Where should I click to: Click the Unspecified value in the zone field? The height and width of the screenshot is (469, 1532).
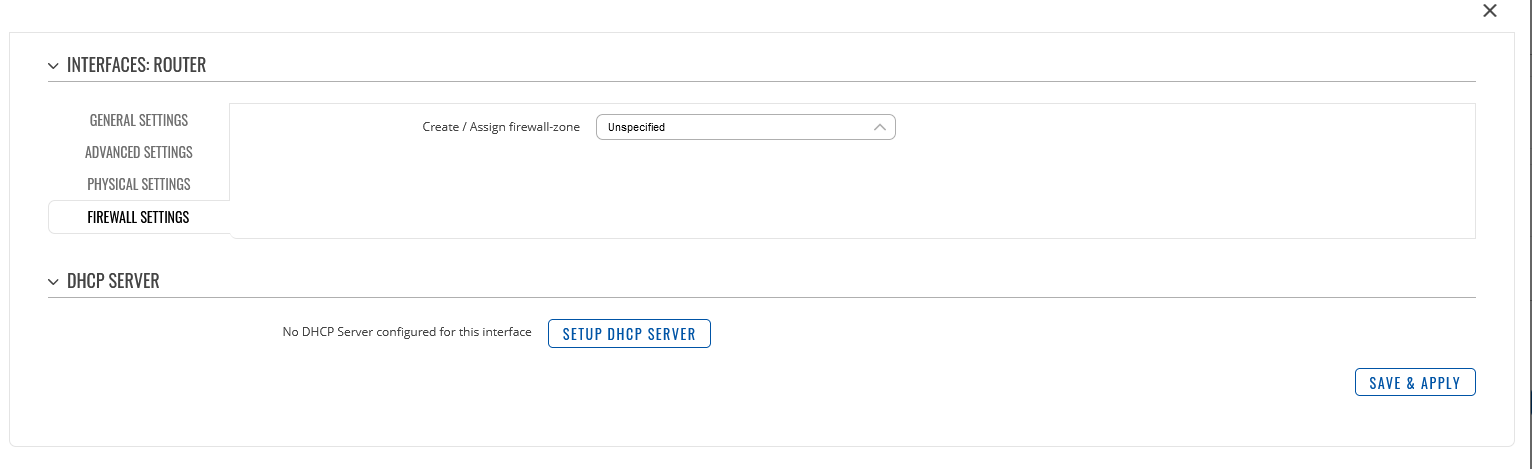(636, 127)
